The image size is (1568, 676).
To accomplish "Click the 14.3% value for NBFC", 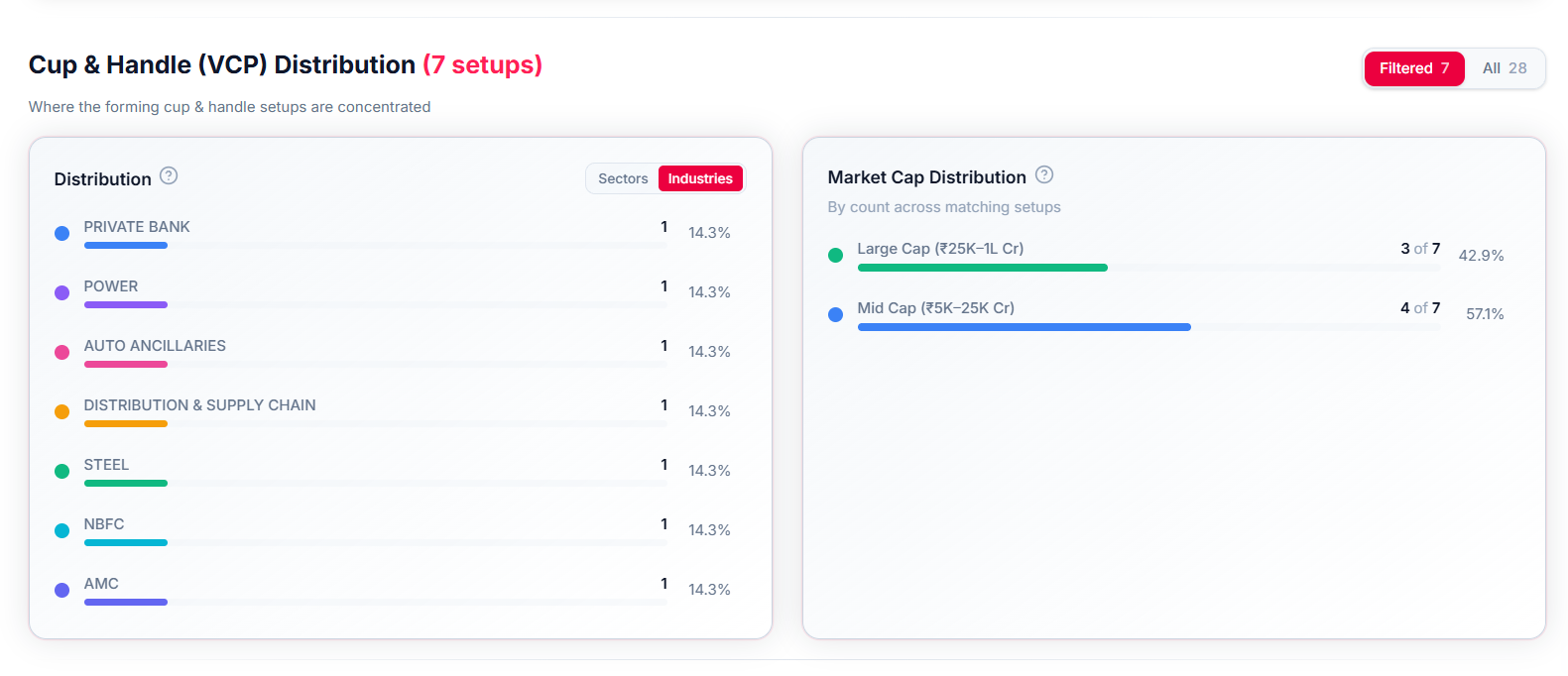I will (x=709, y=530).
